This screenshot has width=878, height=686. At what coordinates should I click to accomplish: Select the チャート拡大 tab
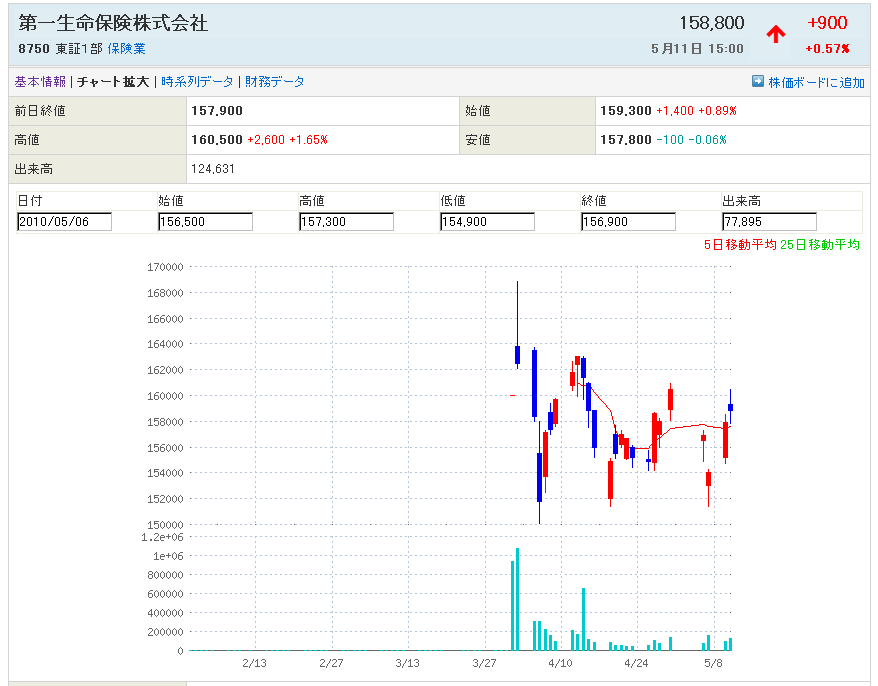pos(113,82)
